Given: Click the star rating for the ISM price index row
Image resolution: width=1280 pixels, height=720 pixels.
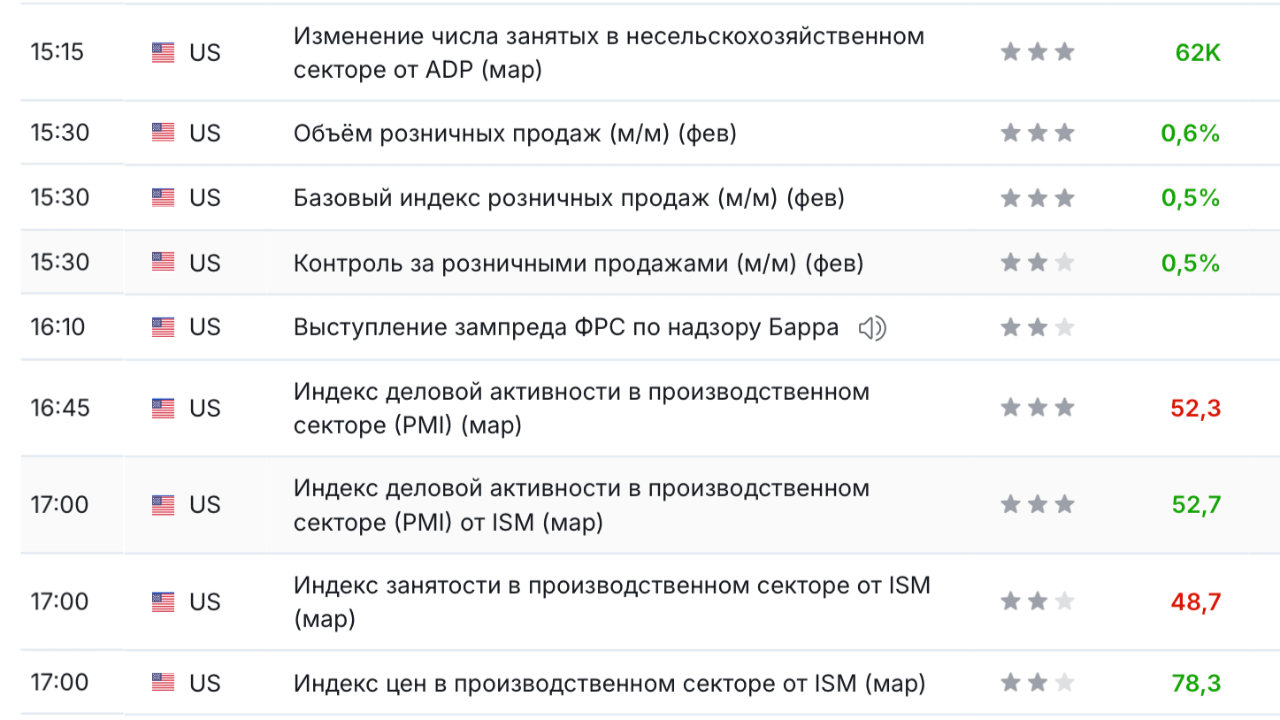Looking at the screenshot, I should [x=1037, y=683].
